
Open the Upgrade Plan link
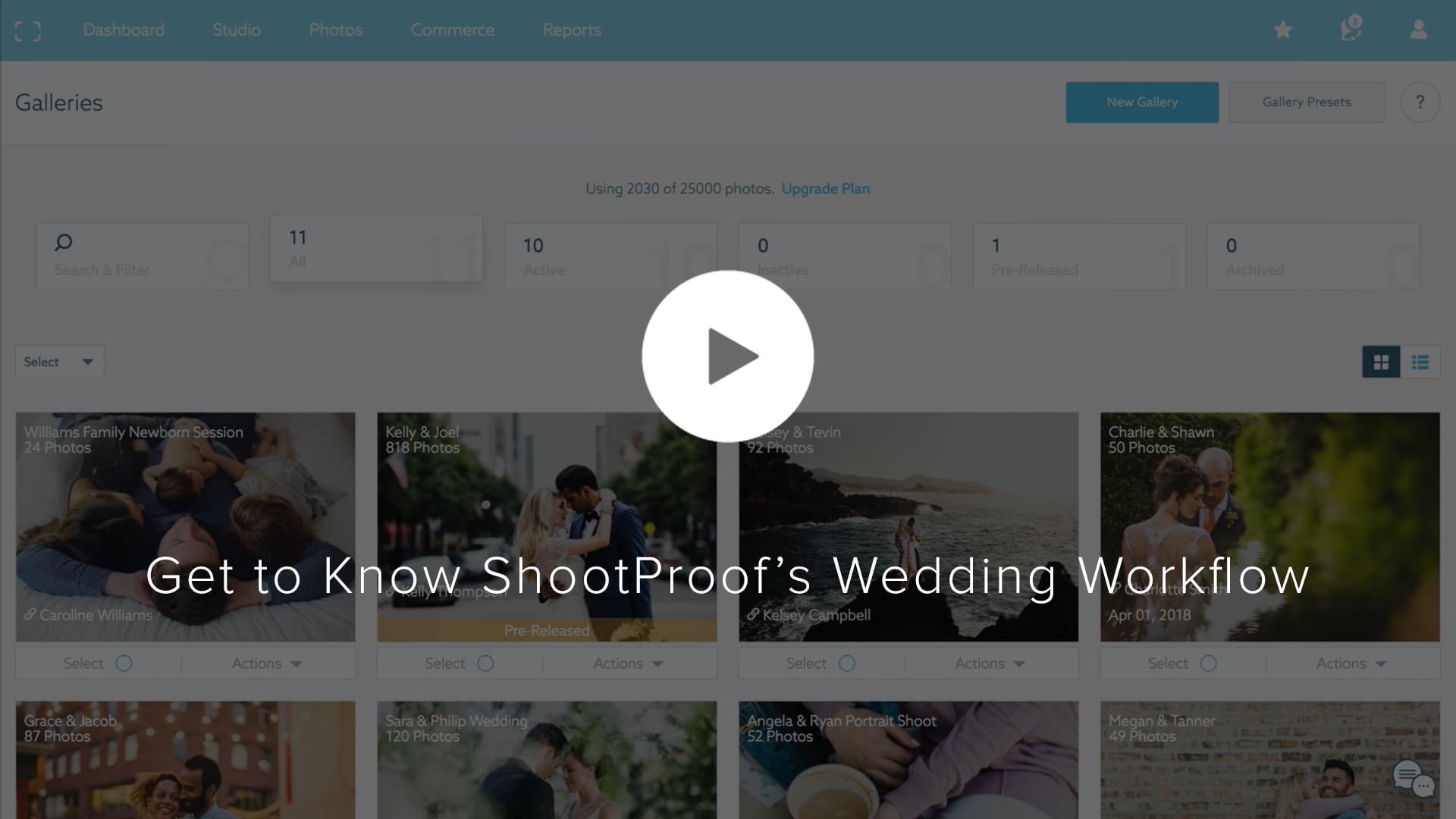(825, 188)
